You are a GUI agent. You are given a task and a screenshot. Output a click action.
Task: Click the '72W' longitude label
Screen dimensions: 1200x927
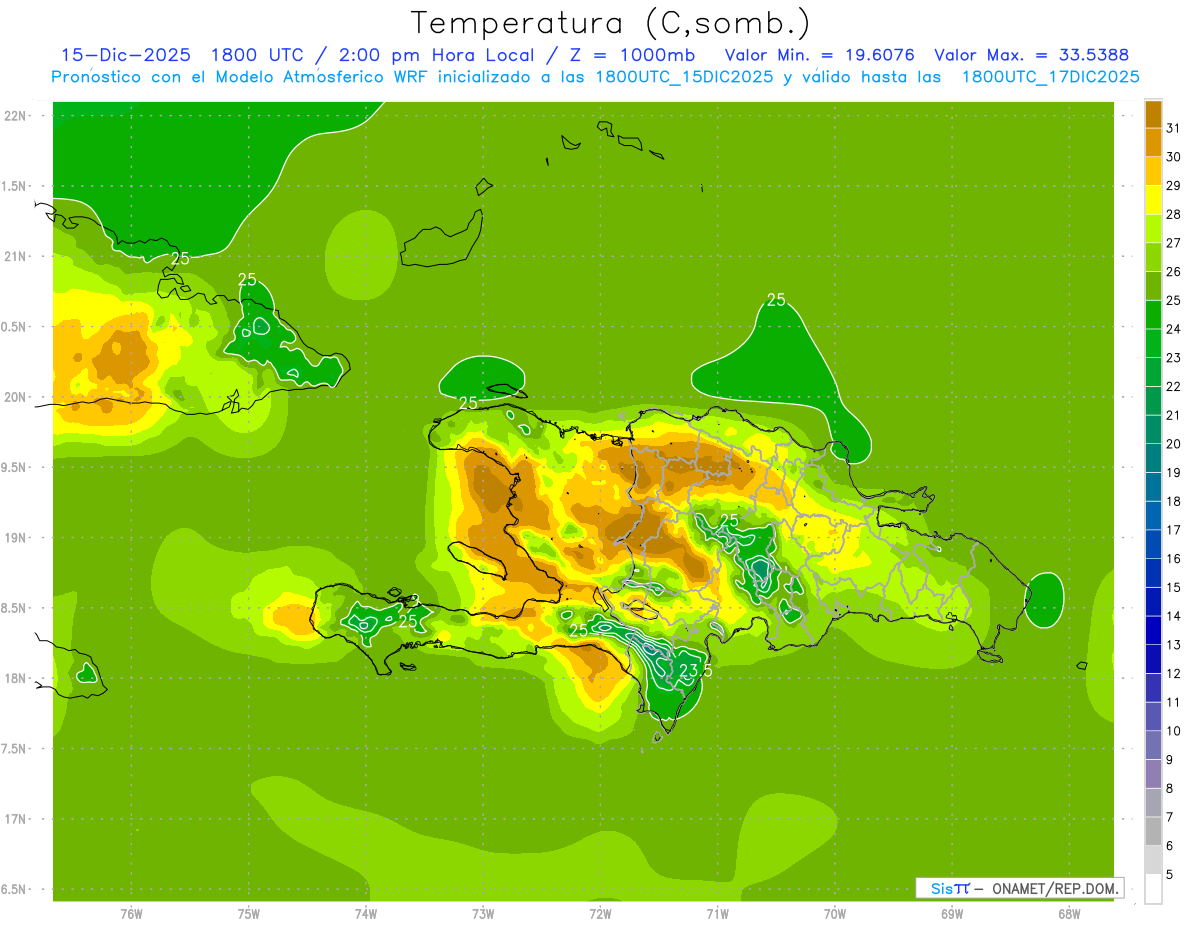click(600, 914)
